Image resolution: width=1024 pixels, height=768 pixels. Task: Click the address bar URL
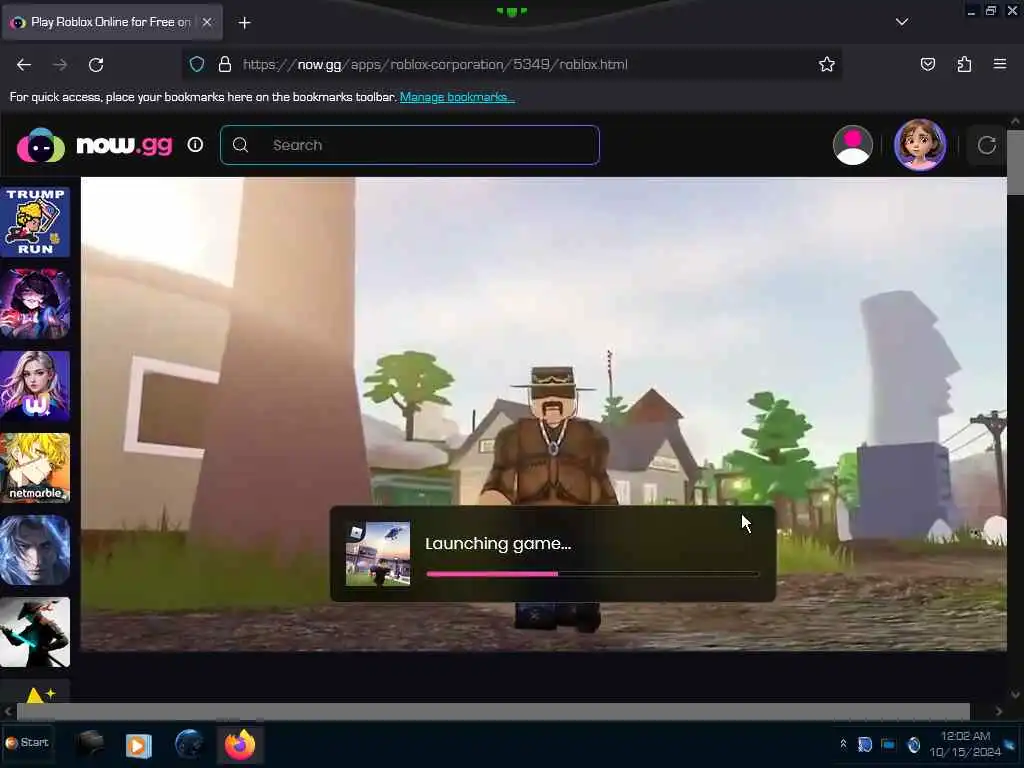(435, 64)
